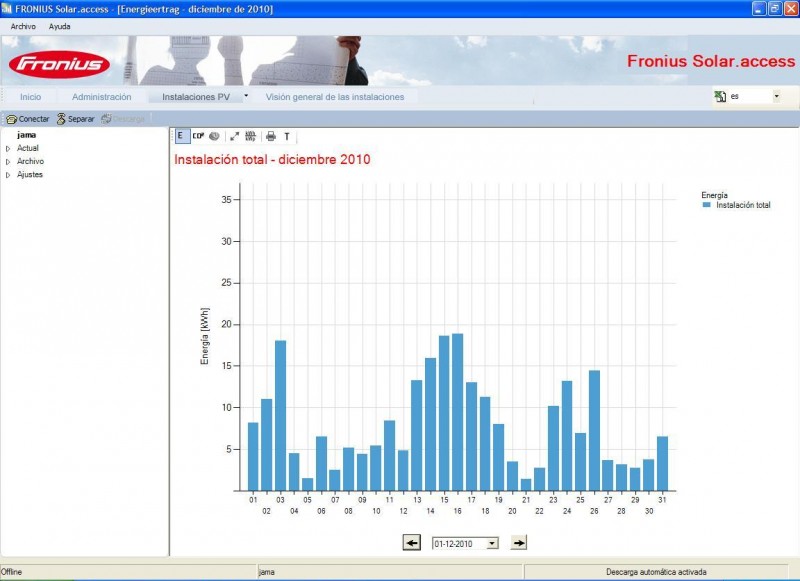Expand the Actual tree node

[8, 148]
